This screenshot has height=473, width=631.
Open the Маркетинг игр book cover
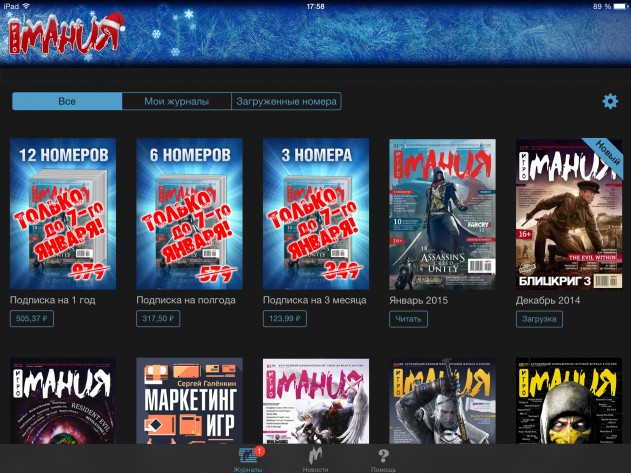point(189,401)
